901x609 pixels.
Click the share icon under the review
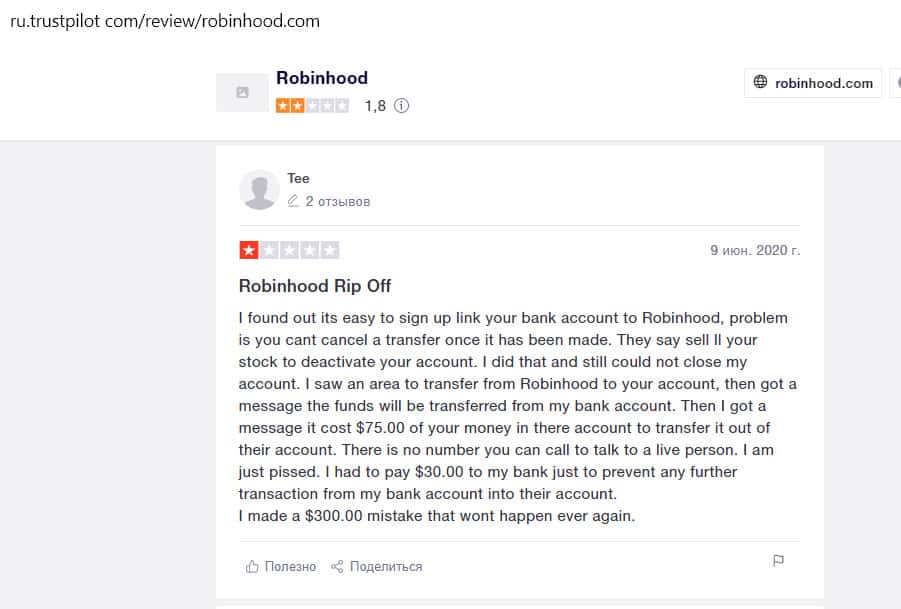(337, 567)
